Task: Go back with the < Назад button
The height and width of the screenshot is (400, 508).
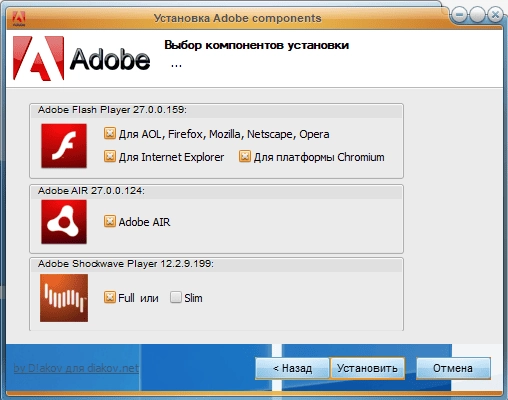Action: point(292,368)
